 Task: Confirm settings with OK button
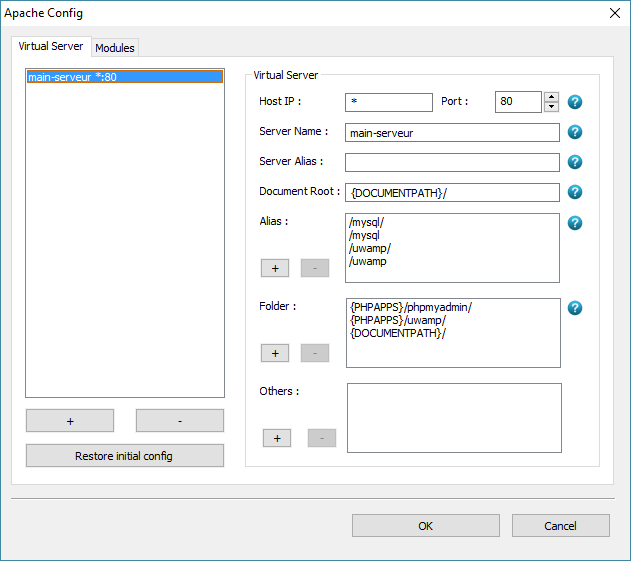coord(425,526)
